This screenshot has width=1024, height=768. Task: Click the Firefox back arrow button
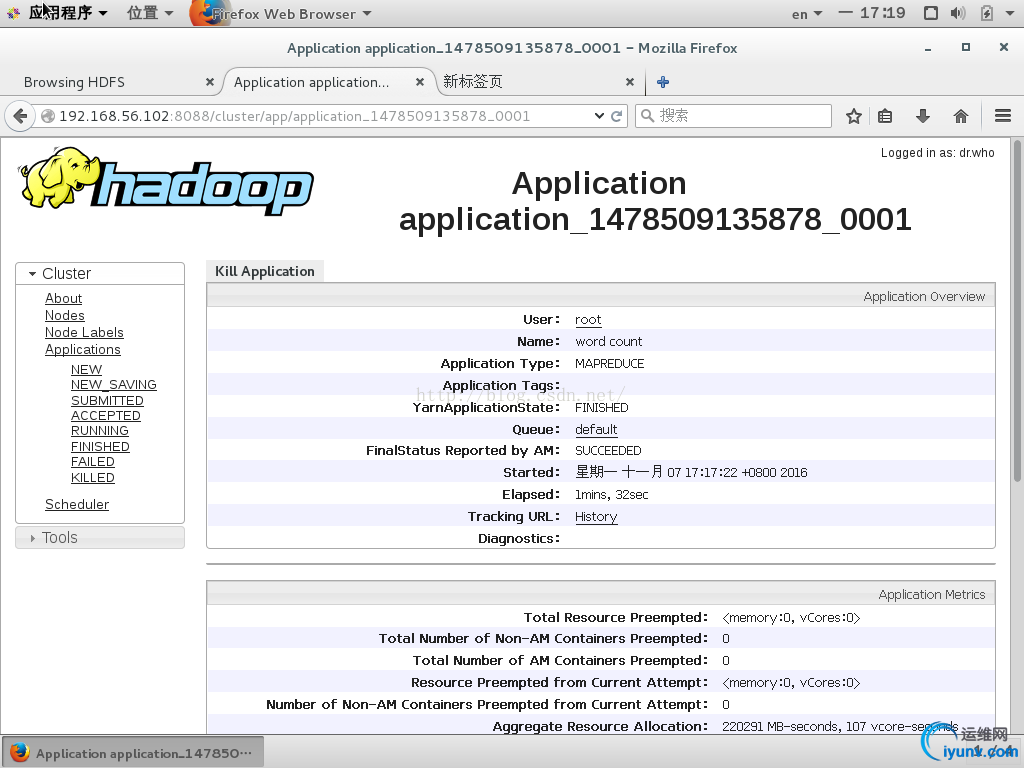19,116
